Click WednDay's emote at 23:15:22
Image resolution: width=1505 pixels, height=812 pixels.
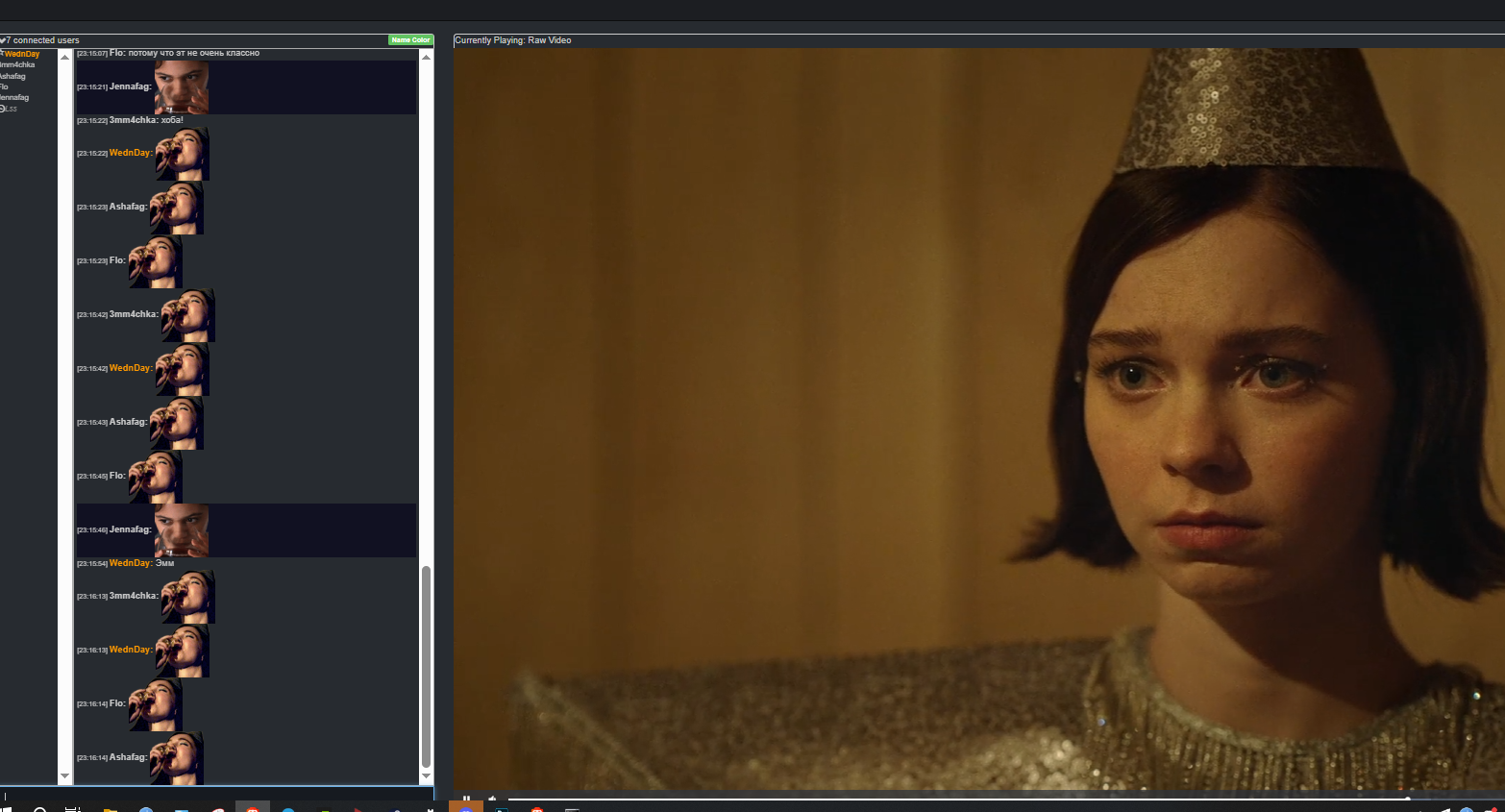coord(183,154)
